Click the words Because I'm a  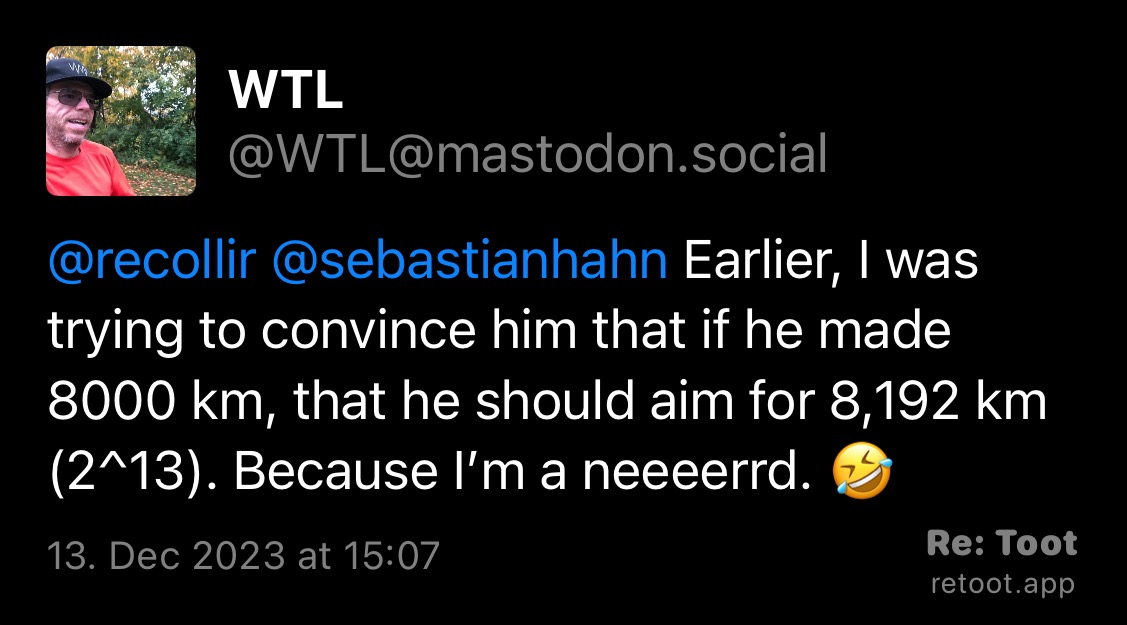click(400, 472)
